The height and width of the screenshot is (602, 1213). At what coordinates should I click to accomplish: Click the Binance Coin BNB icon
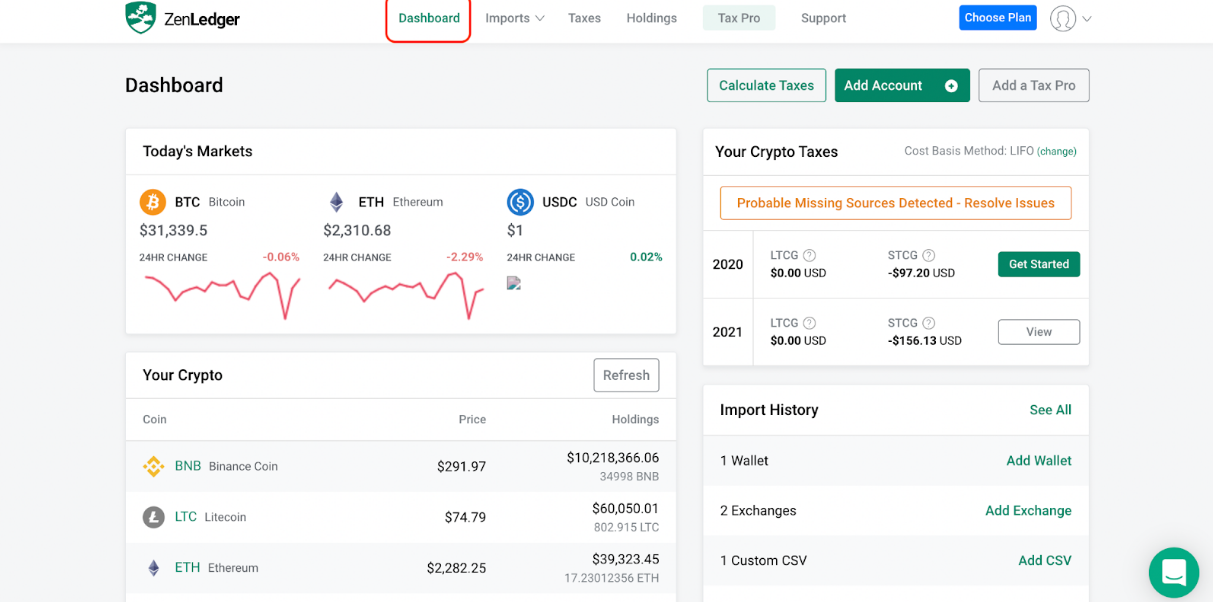[153, 466]
